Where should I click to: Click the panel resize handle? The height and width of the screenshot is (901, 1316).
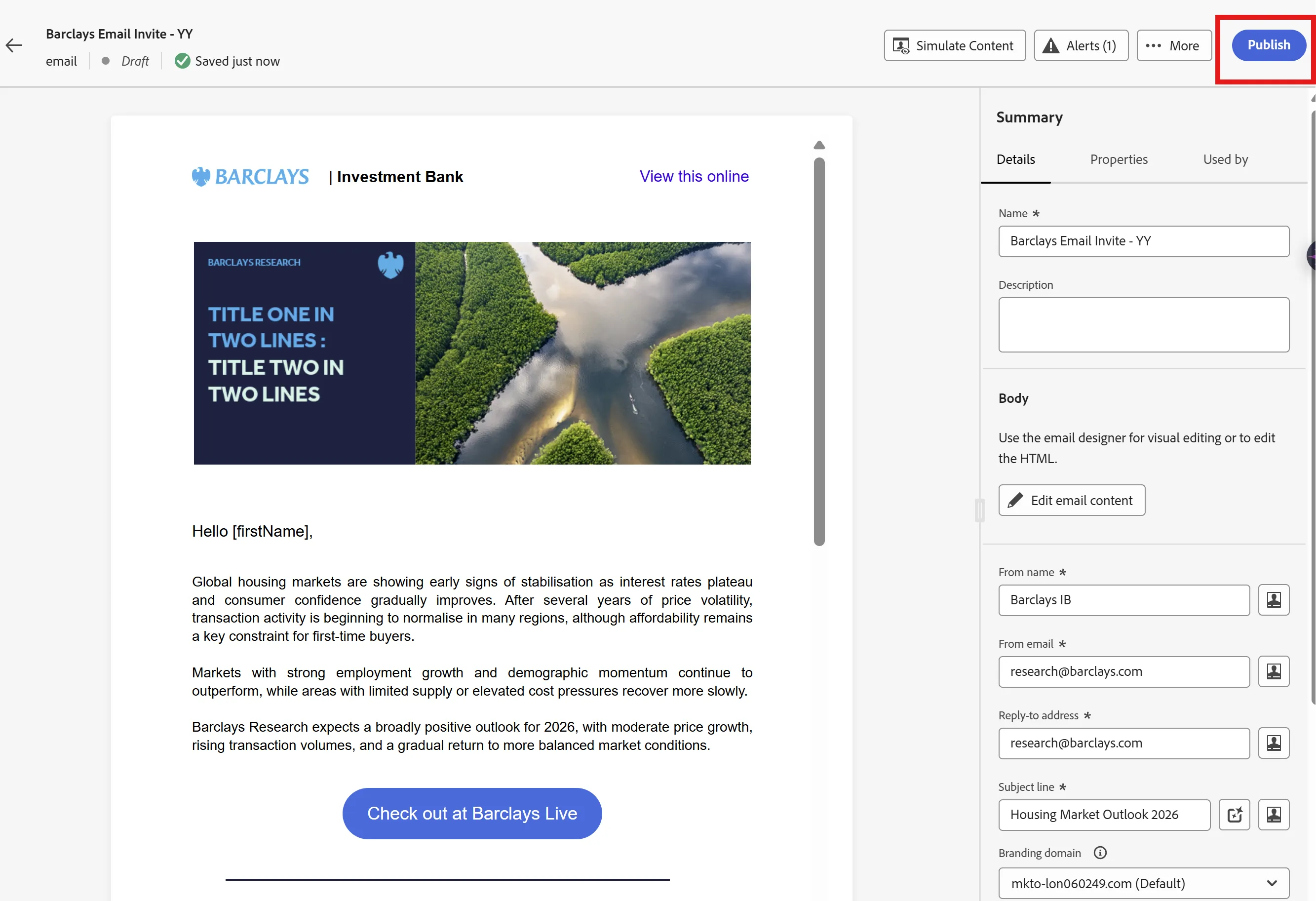[979, 509]
